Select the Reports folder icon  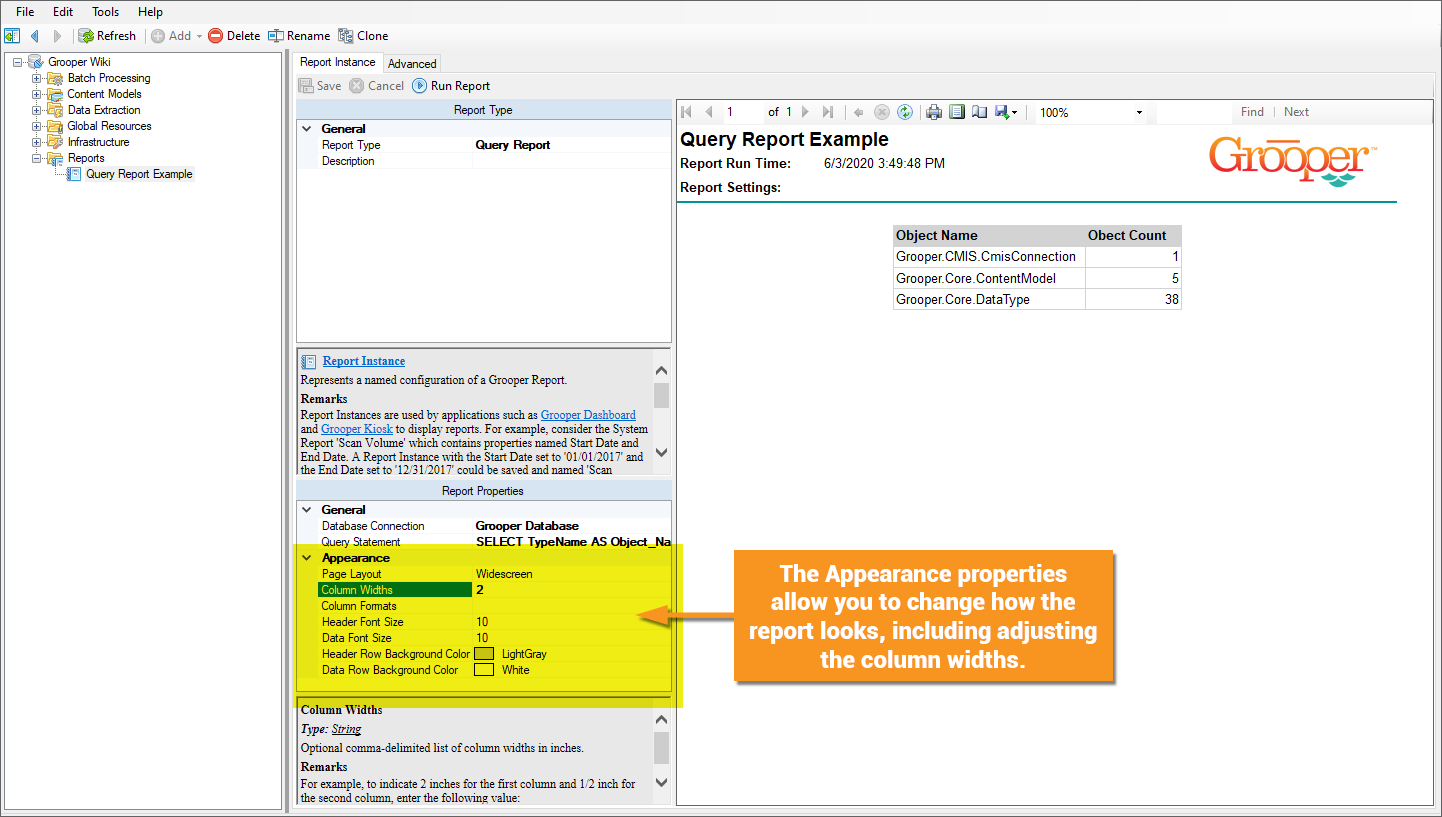coord(54,158)
